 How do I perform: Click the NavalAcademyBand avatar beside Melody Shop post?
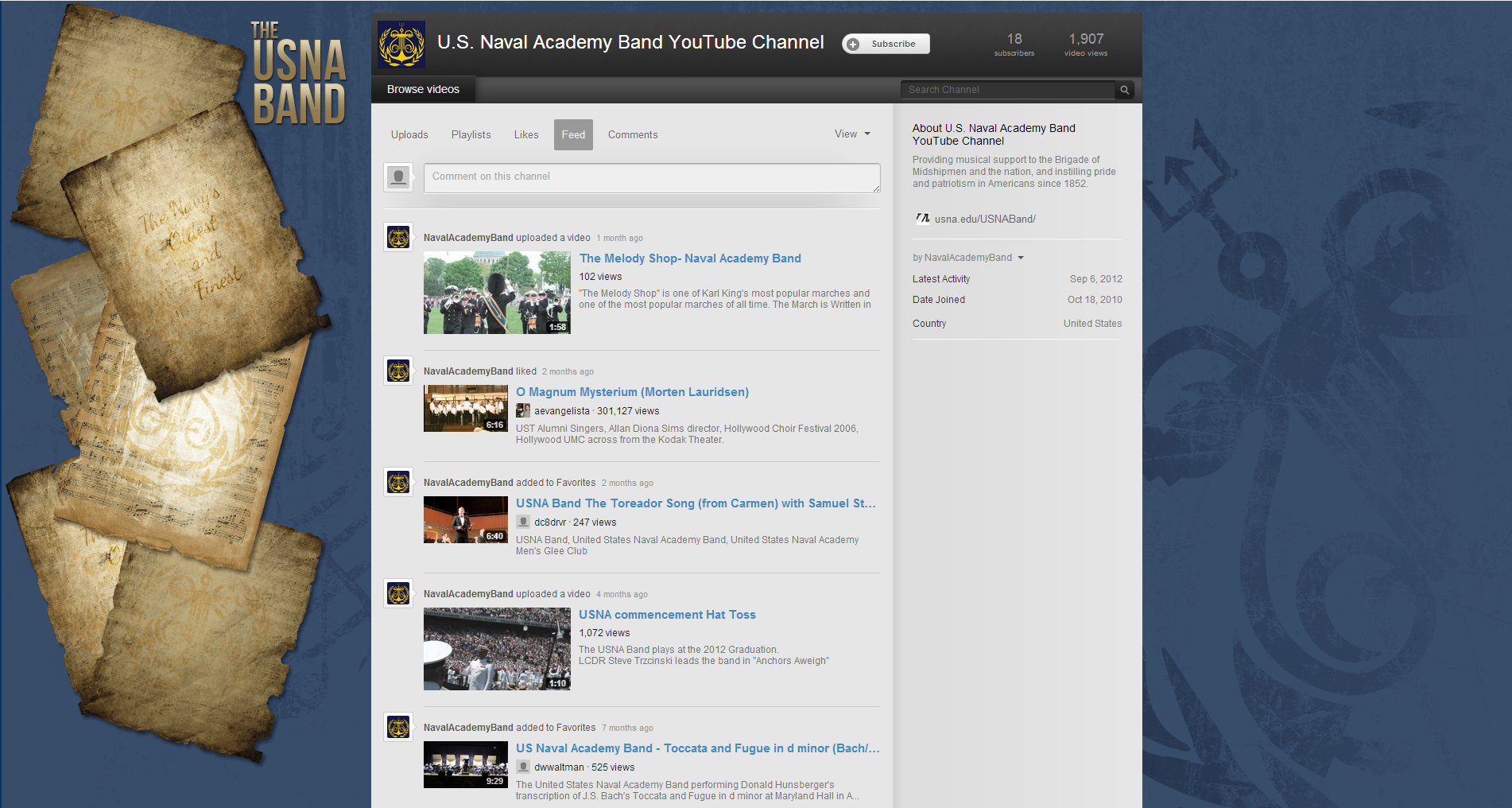point(398,237)
